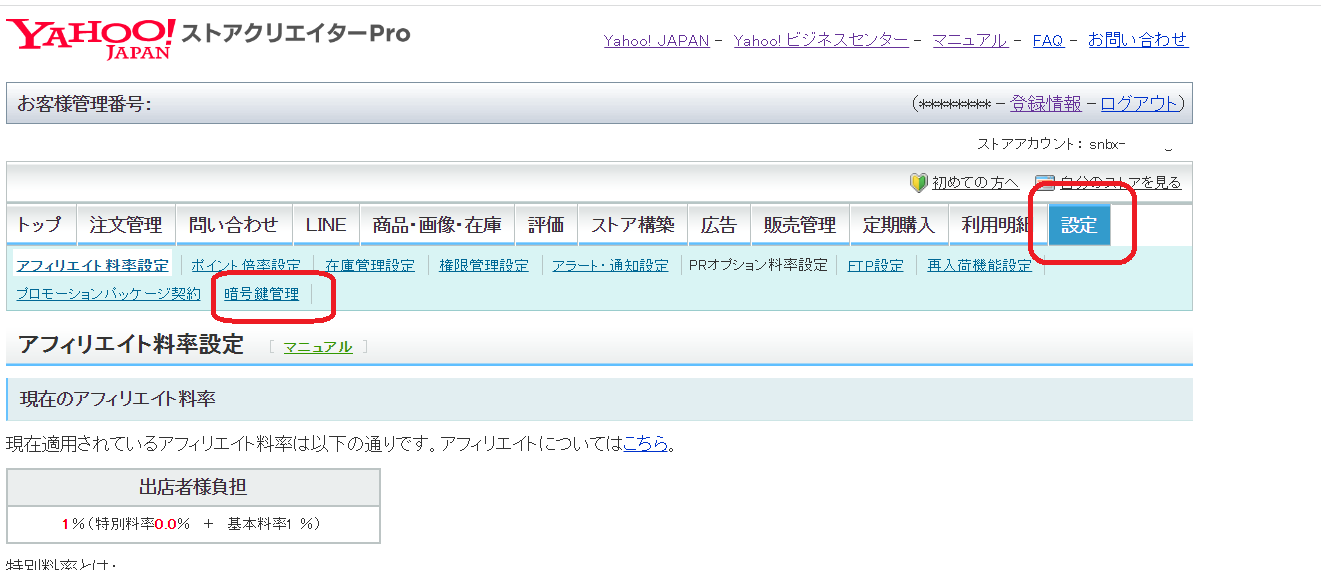
Task: Open the 商品・画像・在庫 tab
Action: (437, 225)
